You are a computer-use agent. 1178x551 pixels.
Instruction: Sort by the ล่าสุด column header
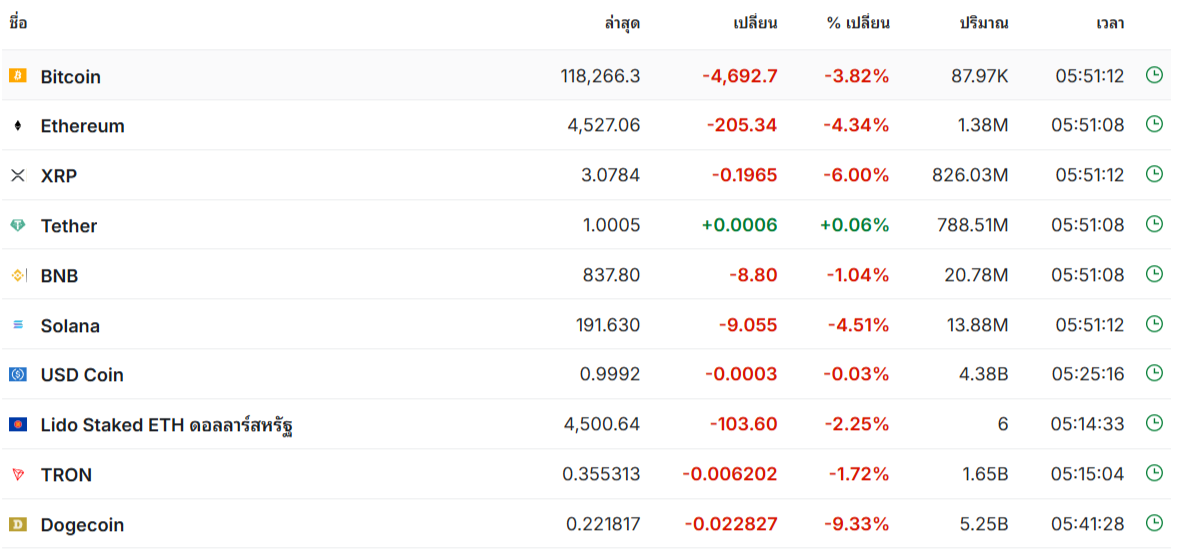622,23
